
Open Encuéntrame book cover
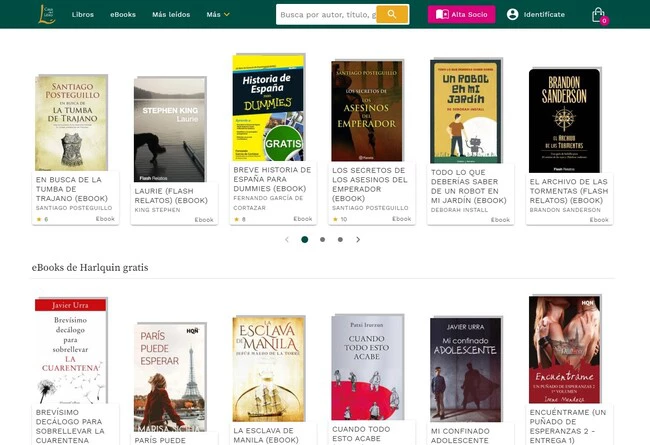[565, 350]
